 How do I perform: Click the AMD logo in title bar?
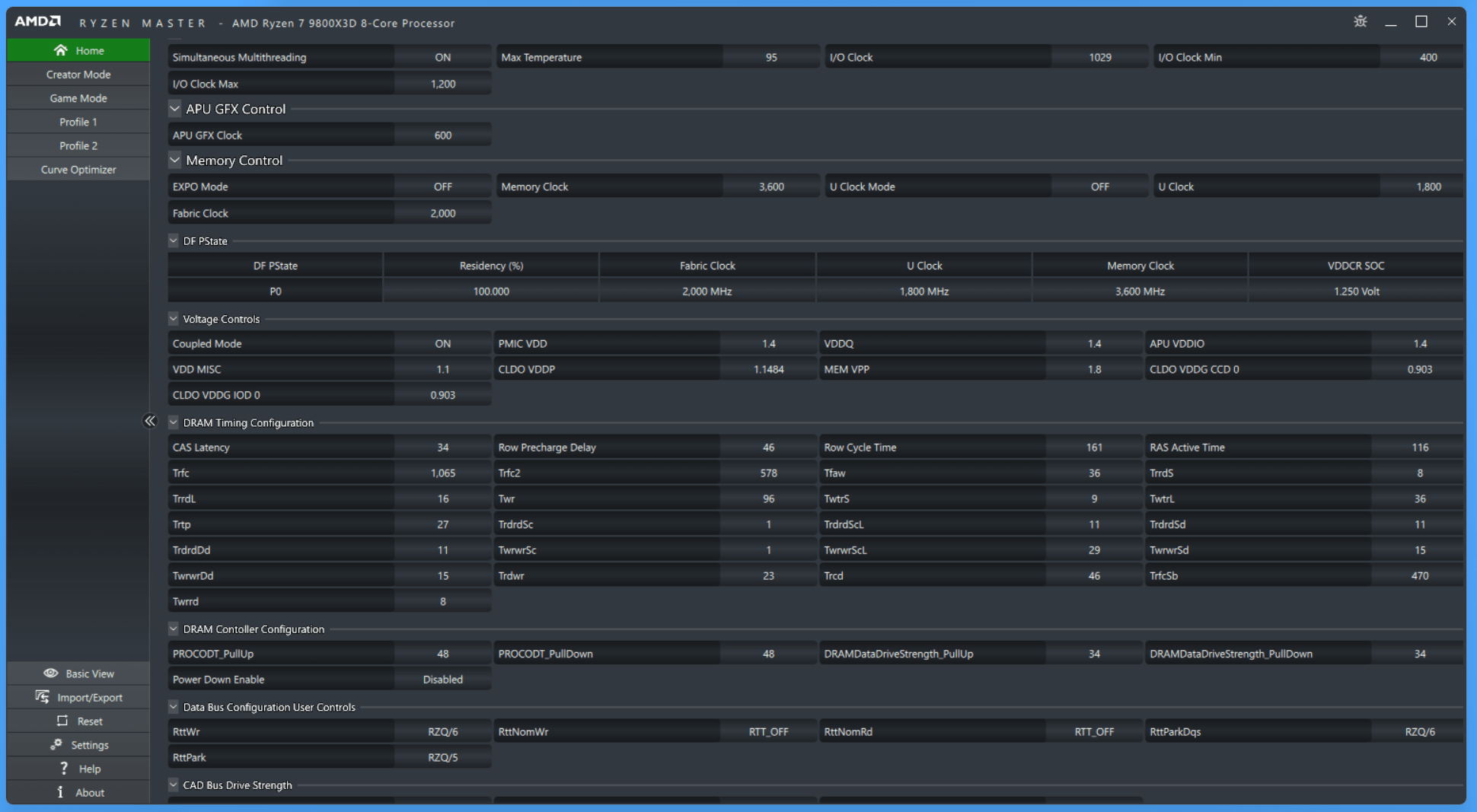[x=37, y=21]
